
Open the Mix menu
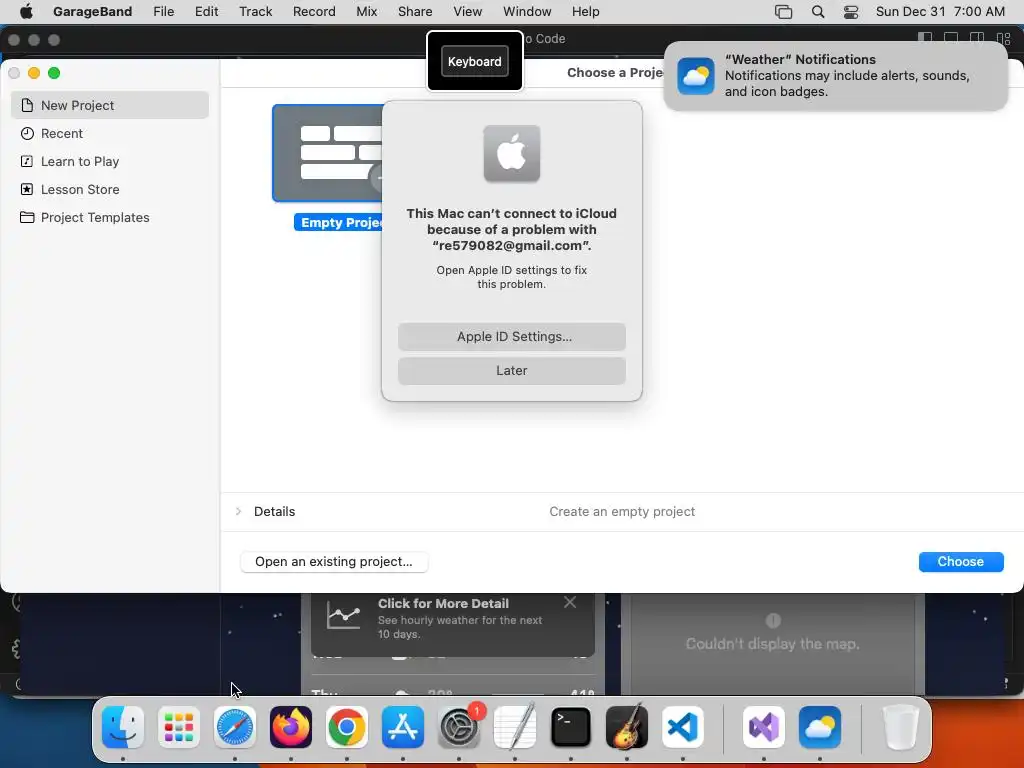[366, 12]
